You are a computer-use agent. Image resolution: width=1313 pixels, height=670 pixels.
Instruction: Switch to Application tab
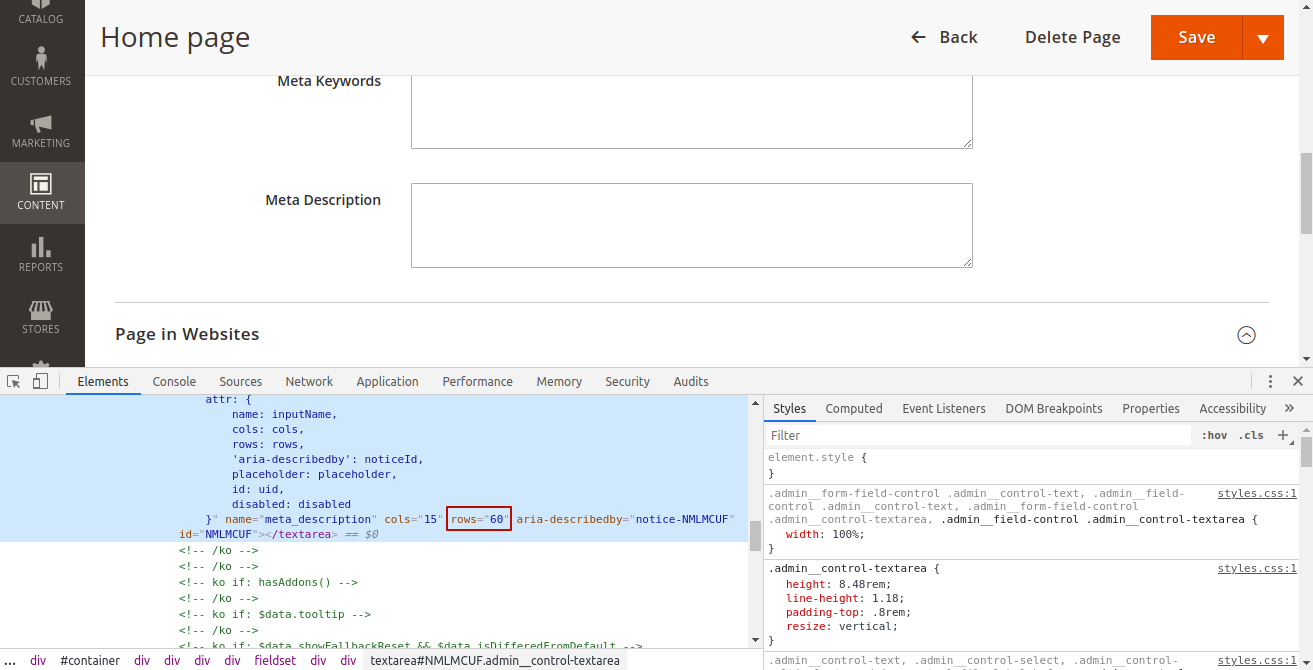tap(387, 381)
